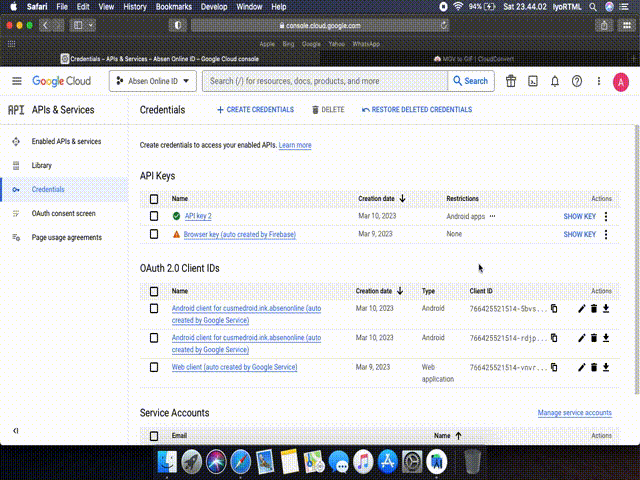The image size is (640, 480).
Task: Copy client ID ending vnvr
Action: tap(554, 367)
